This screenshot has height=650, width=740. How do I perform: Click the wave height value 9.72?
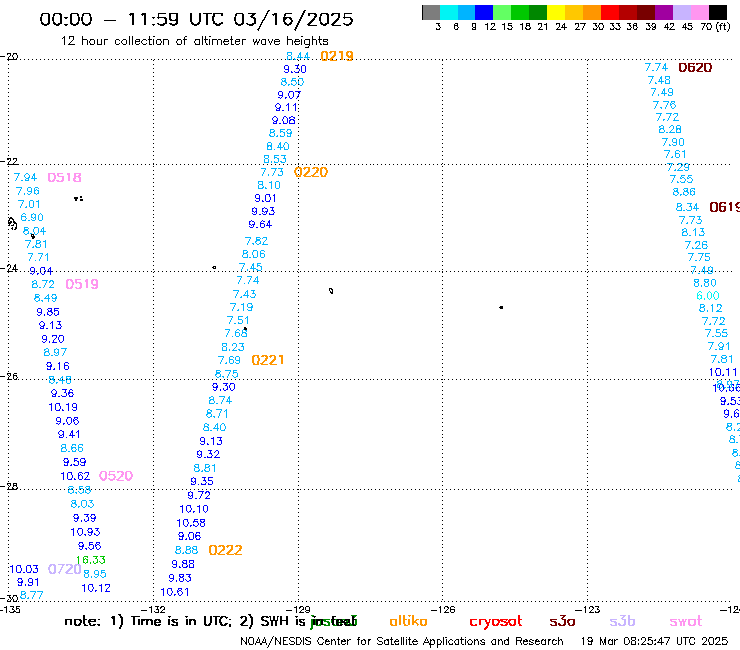(x=199, y=495)
